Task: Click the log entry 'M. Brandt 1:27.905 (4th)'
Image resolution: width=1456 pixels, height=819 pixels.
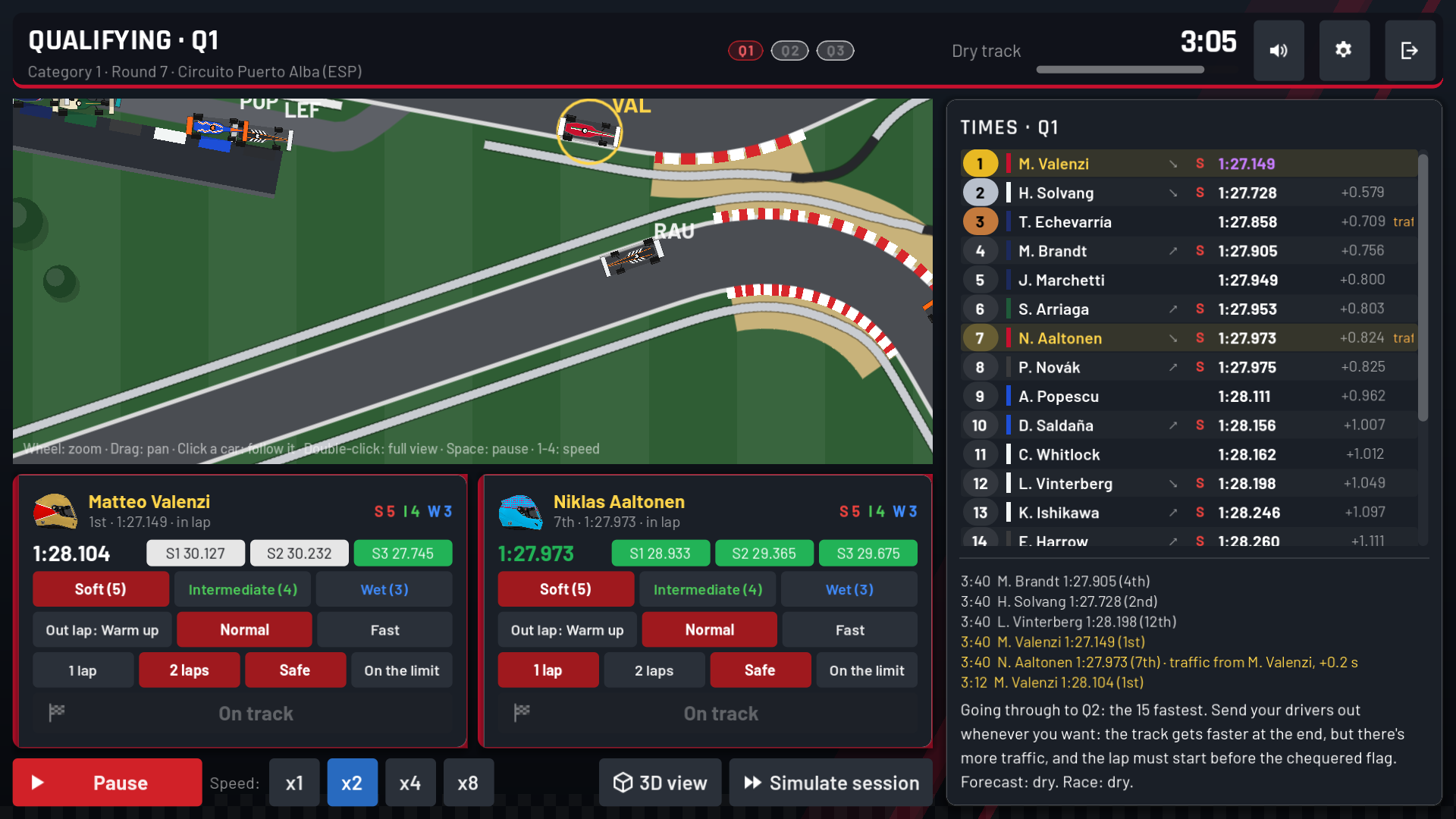Action: coord(1073,582)
